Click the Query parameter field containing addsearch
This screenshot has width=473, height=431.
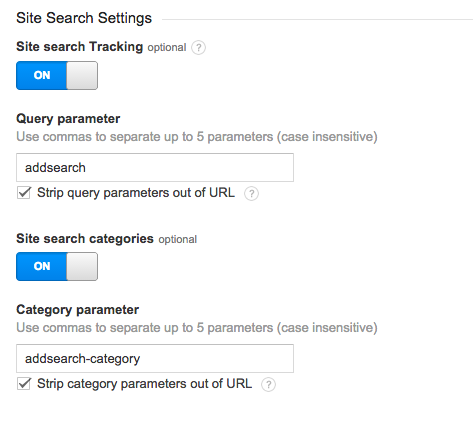[x=155, y=167]
